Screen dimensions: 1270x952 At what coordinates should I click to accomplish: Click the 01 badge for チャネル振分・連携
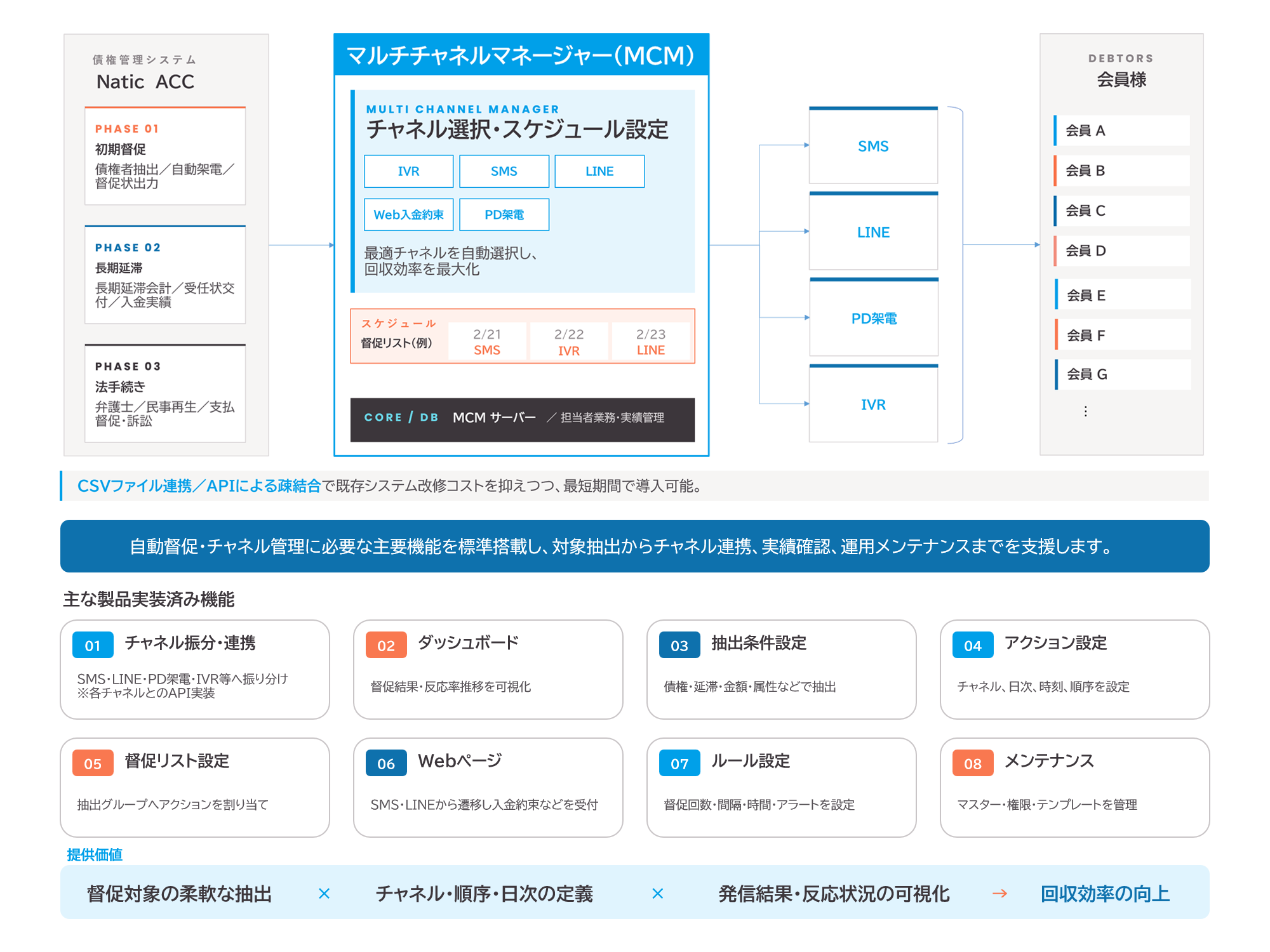coord(93,645)
